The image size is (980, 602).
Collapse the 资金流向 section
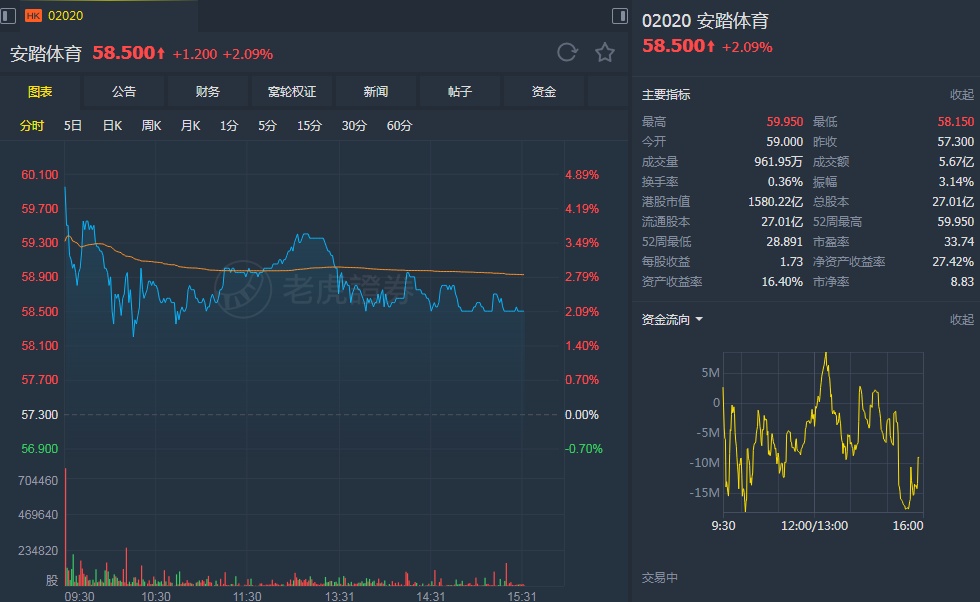pyautogui.click(x=961, y=320)
